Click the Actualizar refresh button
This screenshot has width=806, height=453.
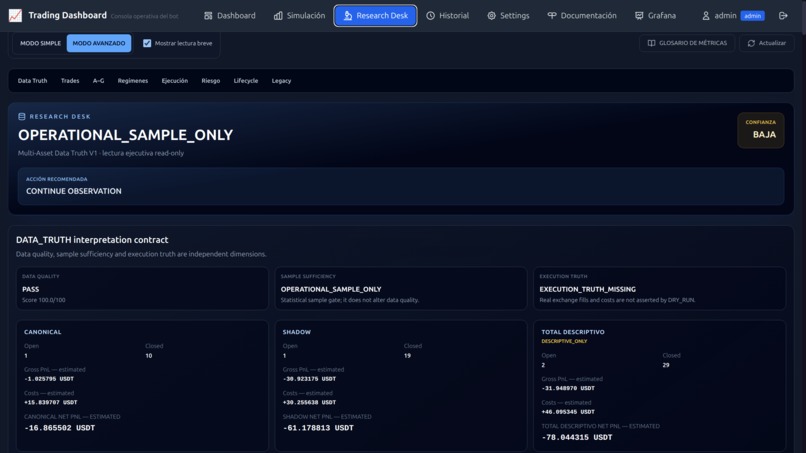click(766, 43)
